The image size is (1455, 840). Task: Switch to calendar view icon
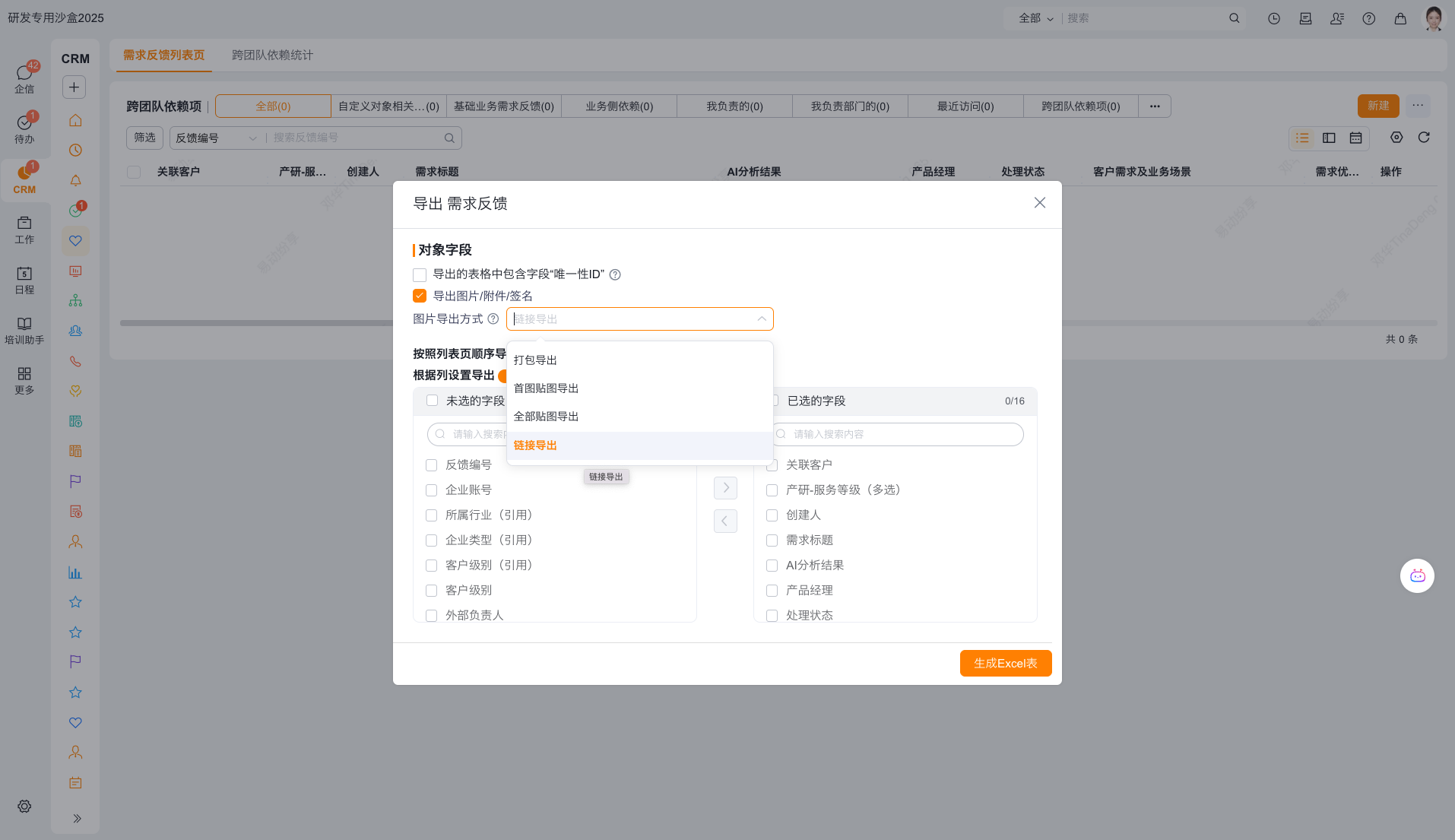1355,138
